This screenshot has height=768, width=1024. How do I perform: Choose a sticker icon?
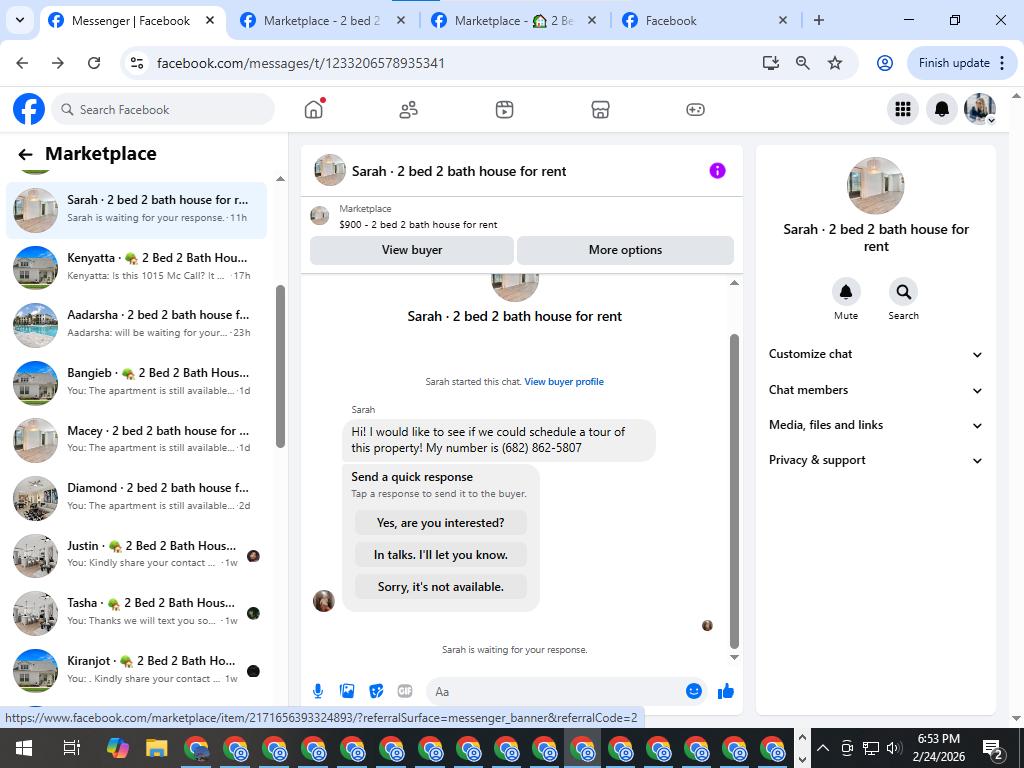tap(376, 691)
